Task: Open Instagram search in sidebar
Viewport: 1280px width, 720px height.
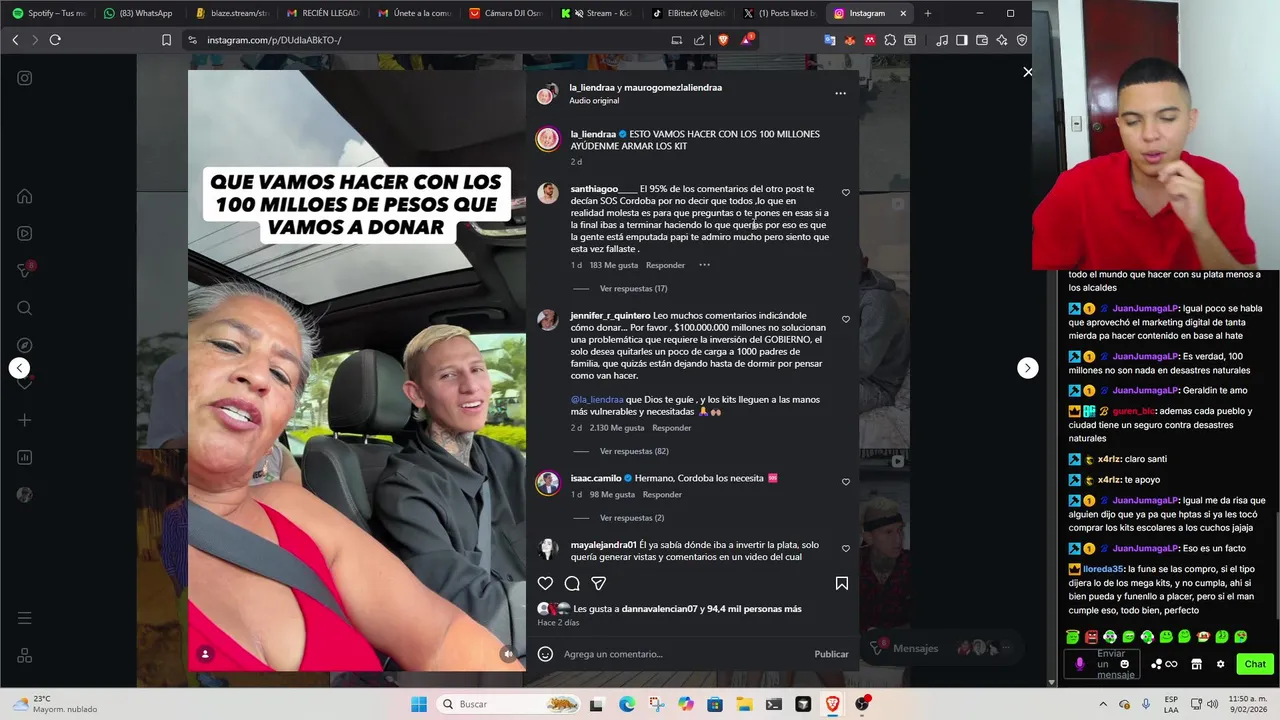Action: tap(25, 308)
